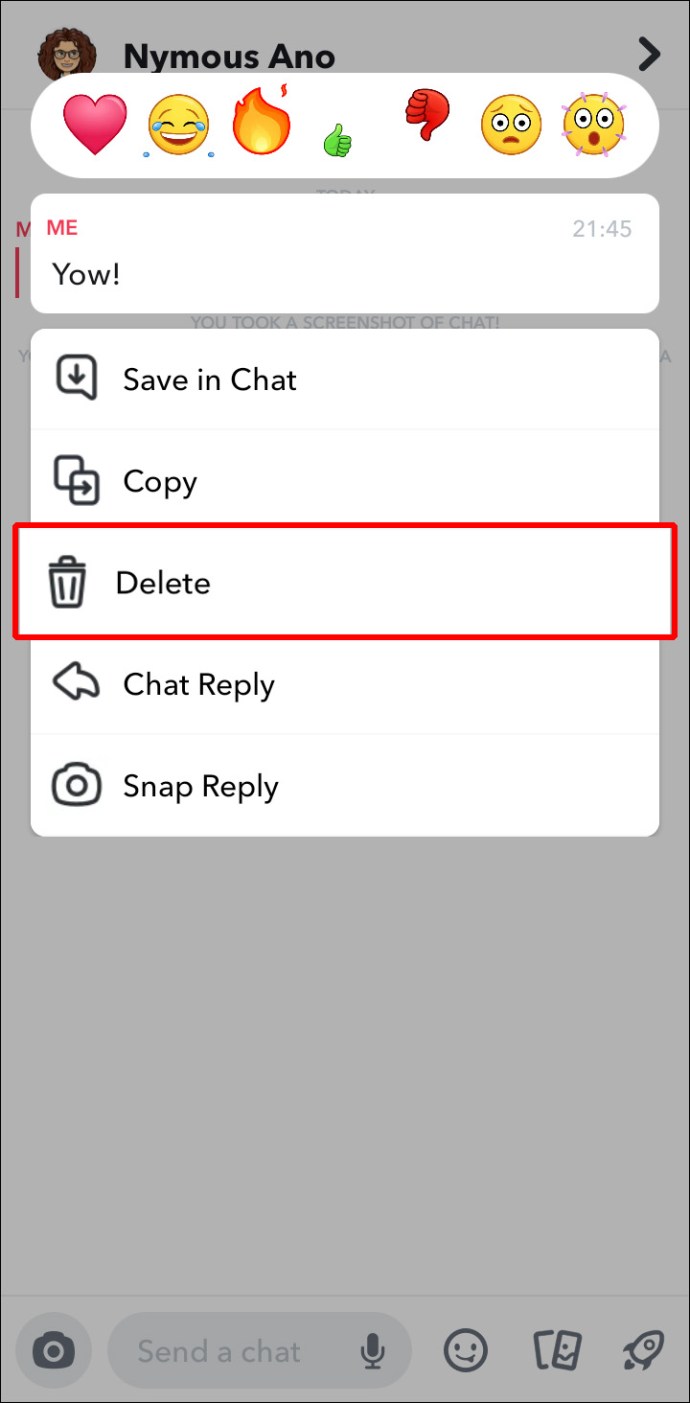Open the smiley sticker picker
The width and height of the screenshot is (690, 1403).
click(465, 1352)
